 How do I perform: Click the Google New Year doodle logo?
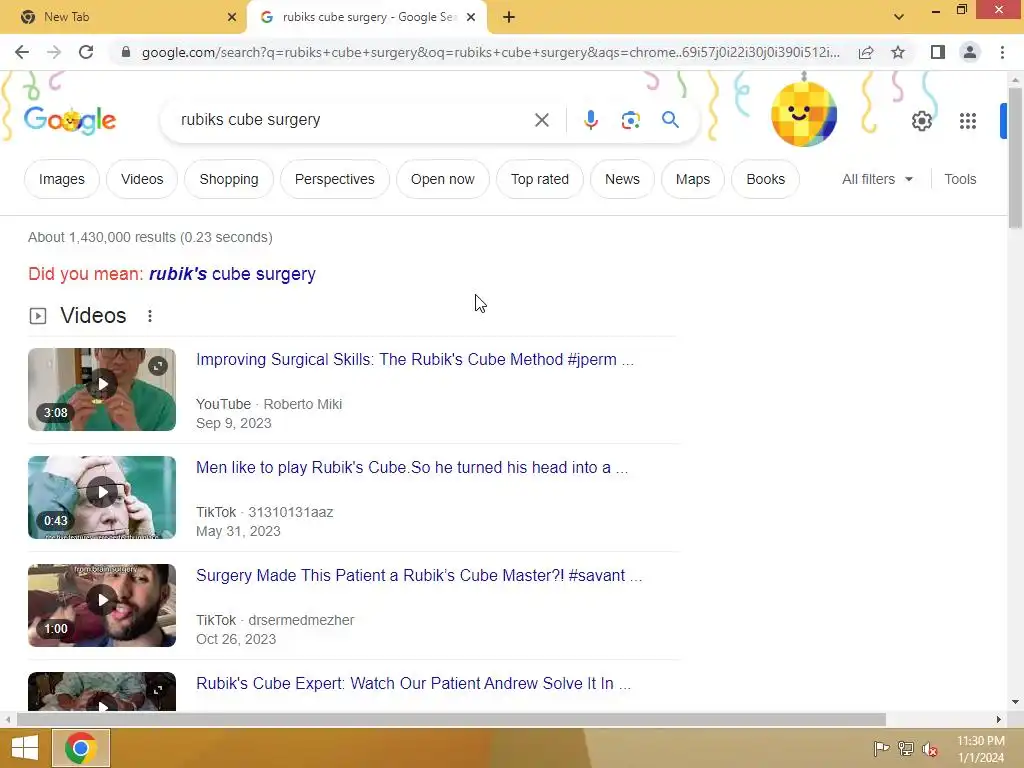pyautogui.click(x=70, y=120)
